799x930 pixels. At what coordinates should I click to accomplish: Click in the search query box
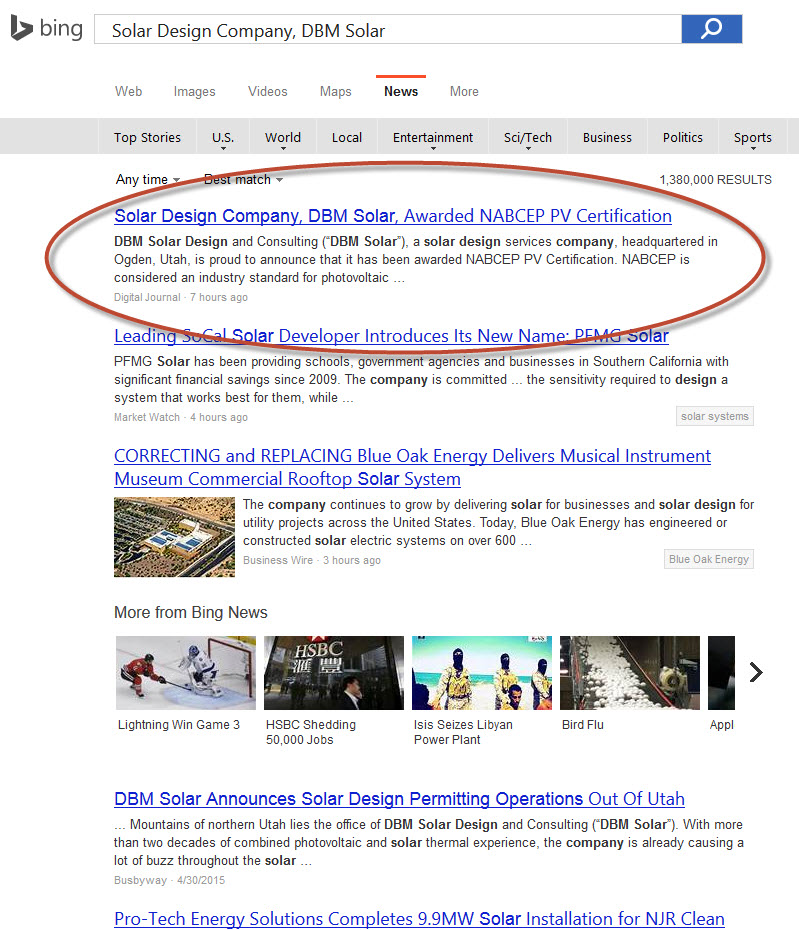click(x=388, y=29)
